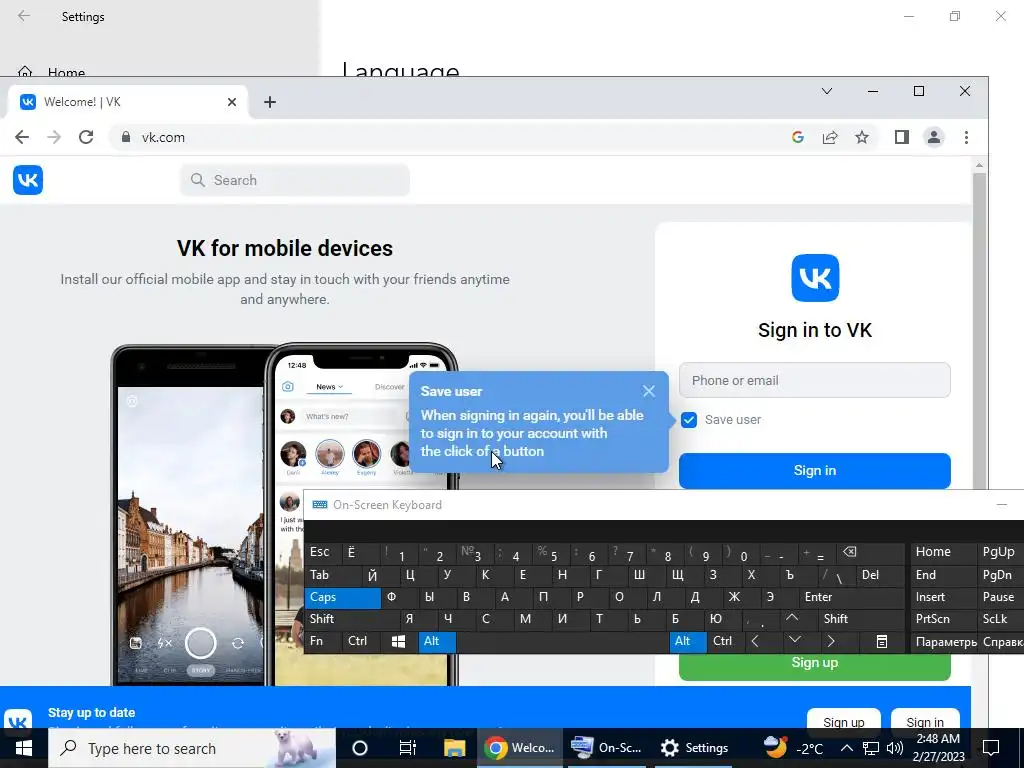Click Sign up in bottom banner

tap(844, 720)
